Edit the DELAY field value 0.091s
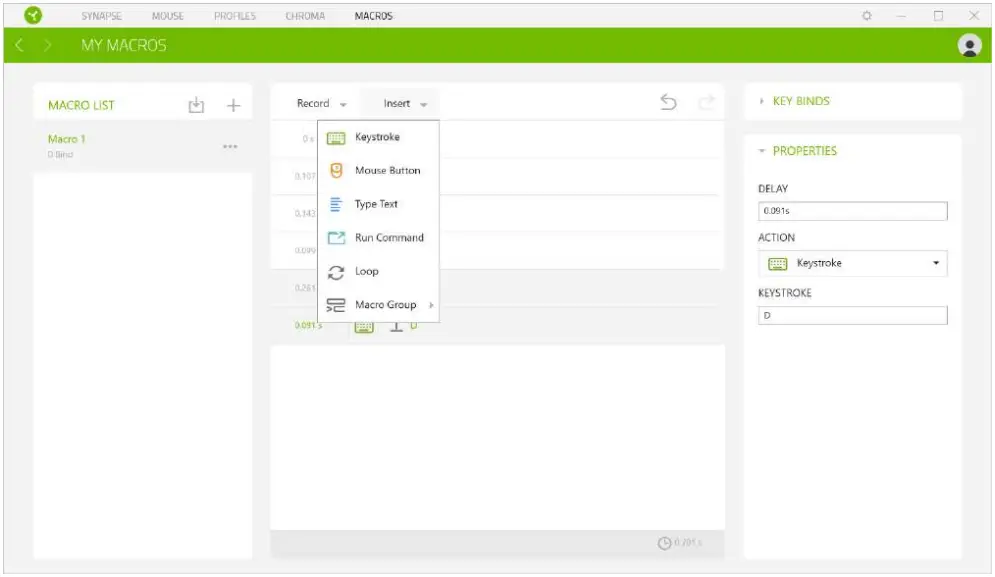Image resolution: width=995 pixels, height=577 pixels. 852,211
